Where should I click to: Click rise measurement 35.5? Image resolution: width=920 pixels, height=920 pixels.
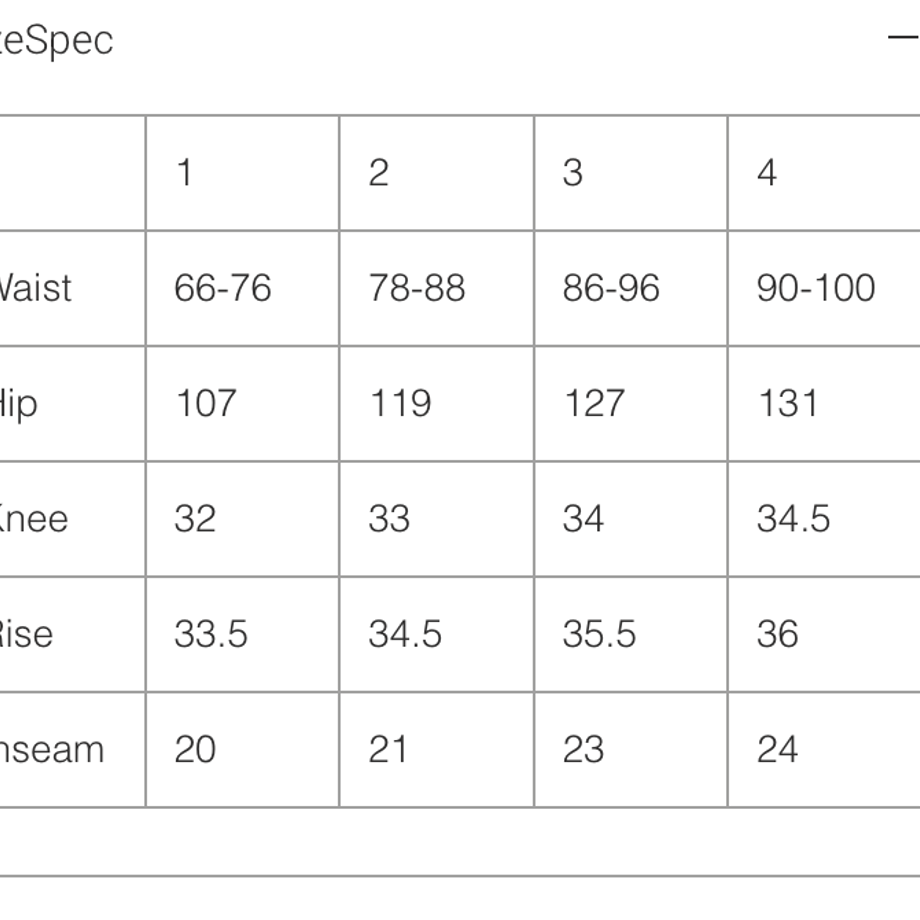[599, 634]
